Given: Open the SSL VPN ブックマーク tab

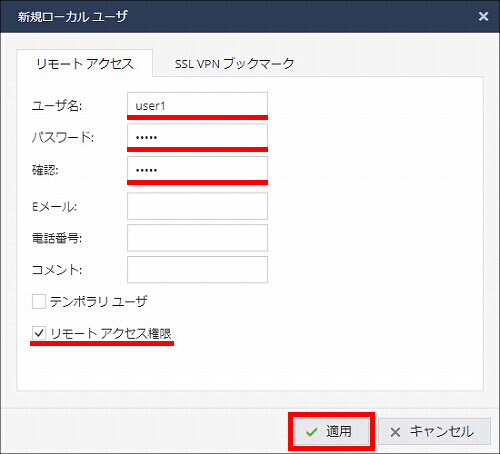Looking at the screenshot, I should [x=234, y=63].
